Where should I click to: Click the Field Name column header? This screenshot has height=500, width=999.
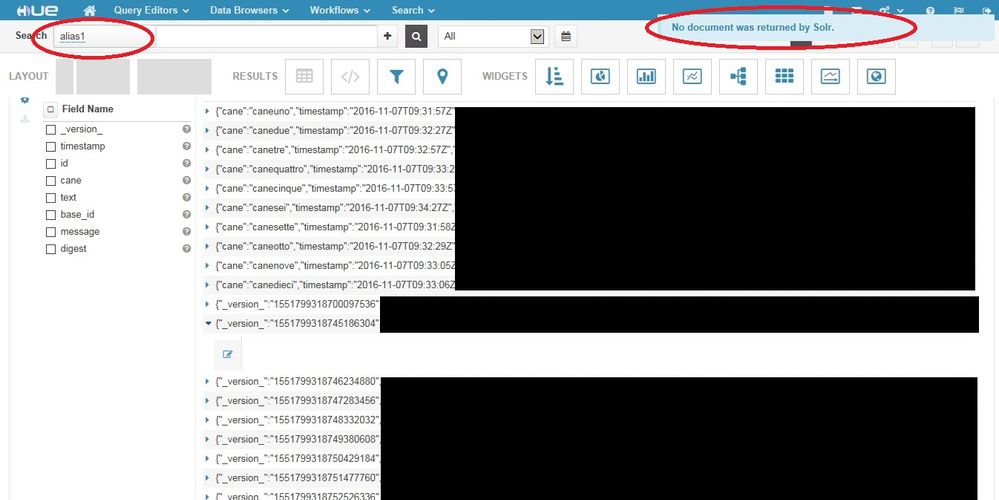(87, 109)
